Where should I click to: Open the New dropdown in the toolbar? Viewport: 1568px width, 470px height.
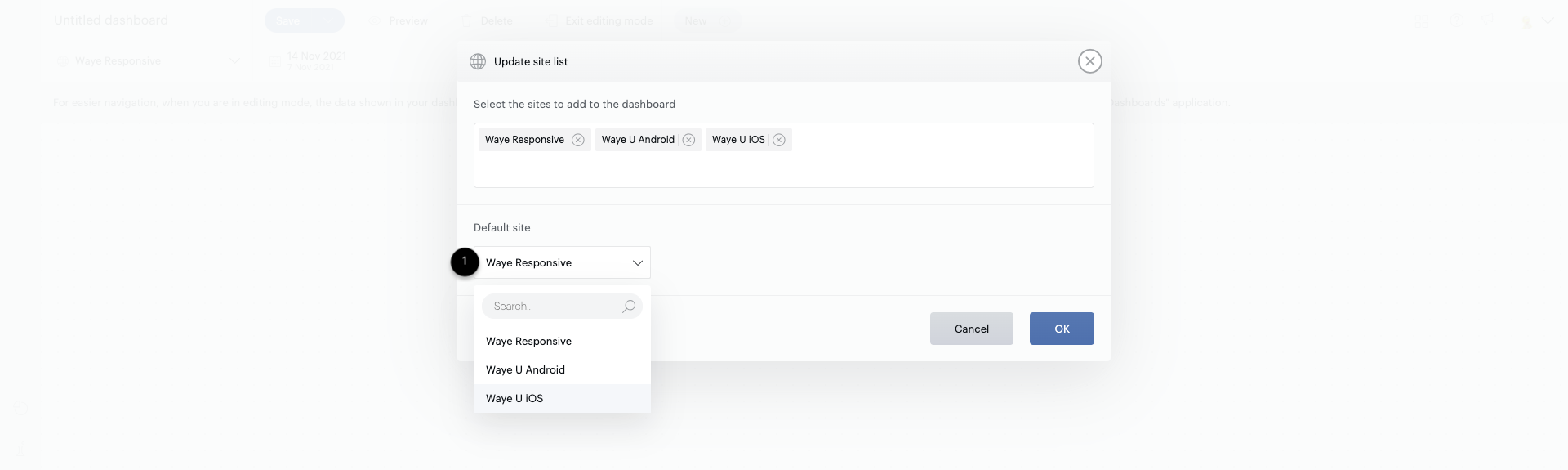[x=706, y=21]
